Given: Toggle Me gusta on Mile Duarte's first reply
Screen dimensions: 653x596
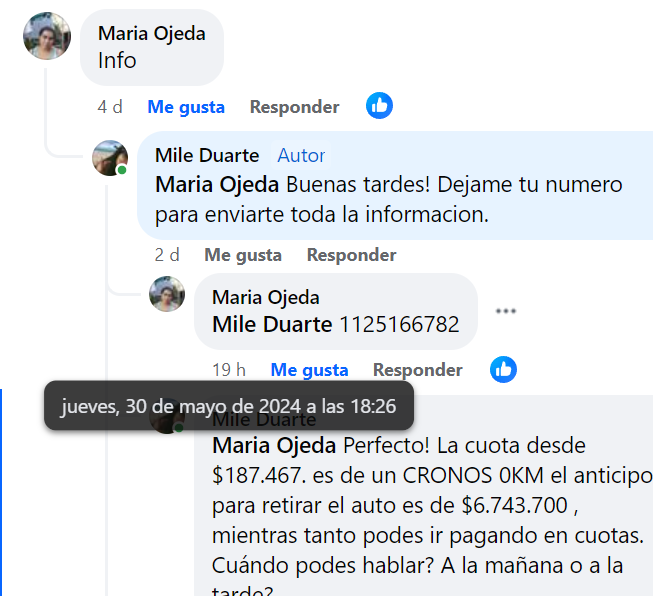Looking at the screenshot, I should (x=243, y=255).
